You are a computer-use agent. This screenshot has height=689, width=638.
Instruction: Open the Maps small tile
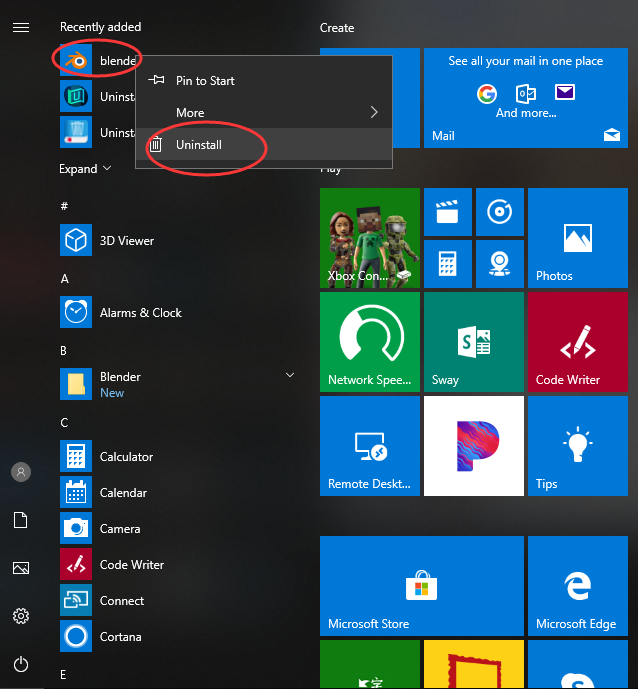tap(500, 264)
